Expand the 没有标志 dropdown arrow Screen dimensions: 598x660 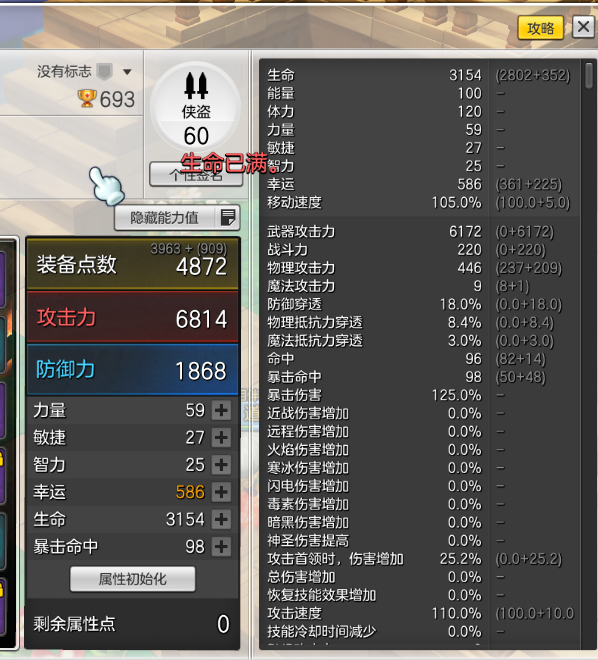[x=127, y=72]
